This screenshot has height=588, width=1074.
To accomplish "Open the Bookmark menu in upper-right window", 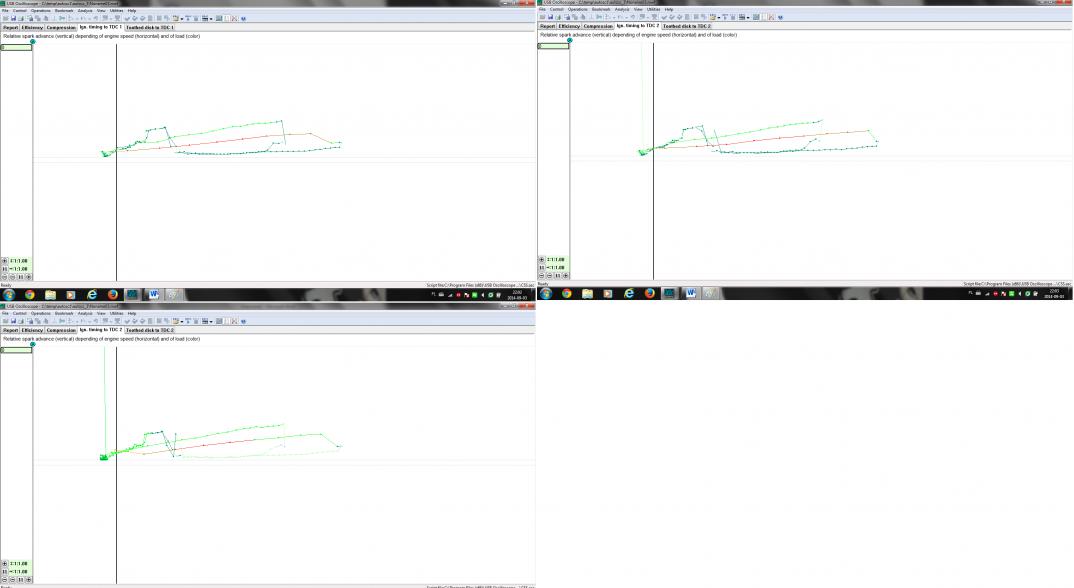I will (x=601, y=10).
